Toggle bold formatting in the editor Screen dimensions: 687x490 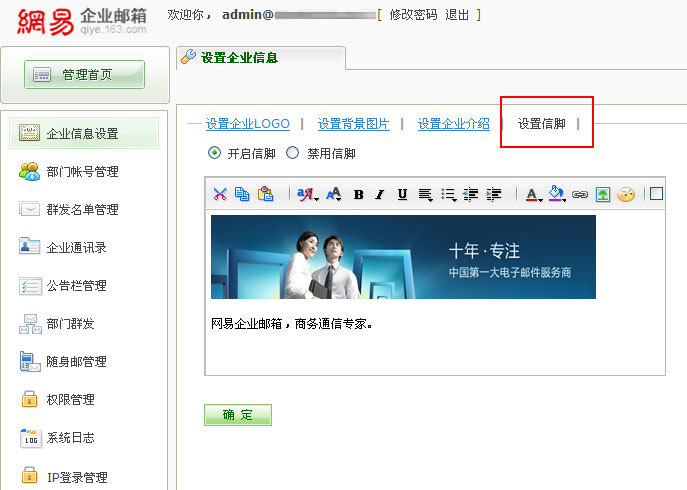[358, 194]
